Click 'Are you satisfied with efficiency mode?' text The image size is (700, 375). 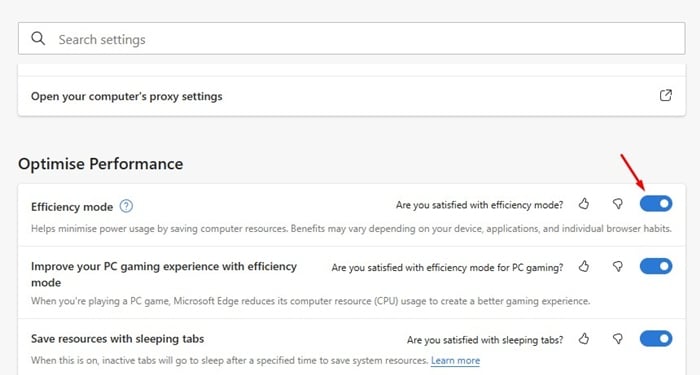click(x=479, y=205)
